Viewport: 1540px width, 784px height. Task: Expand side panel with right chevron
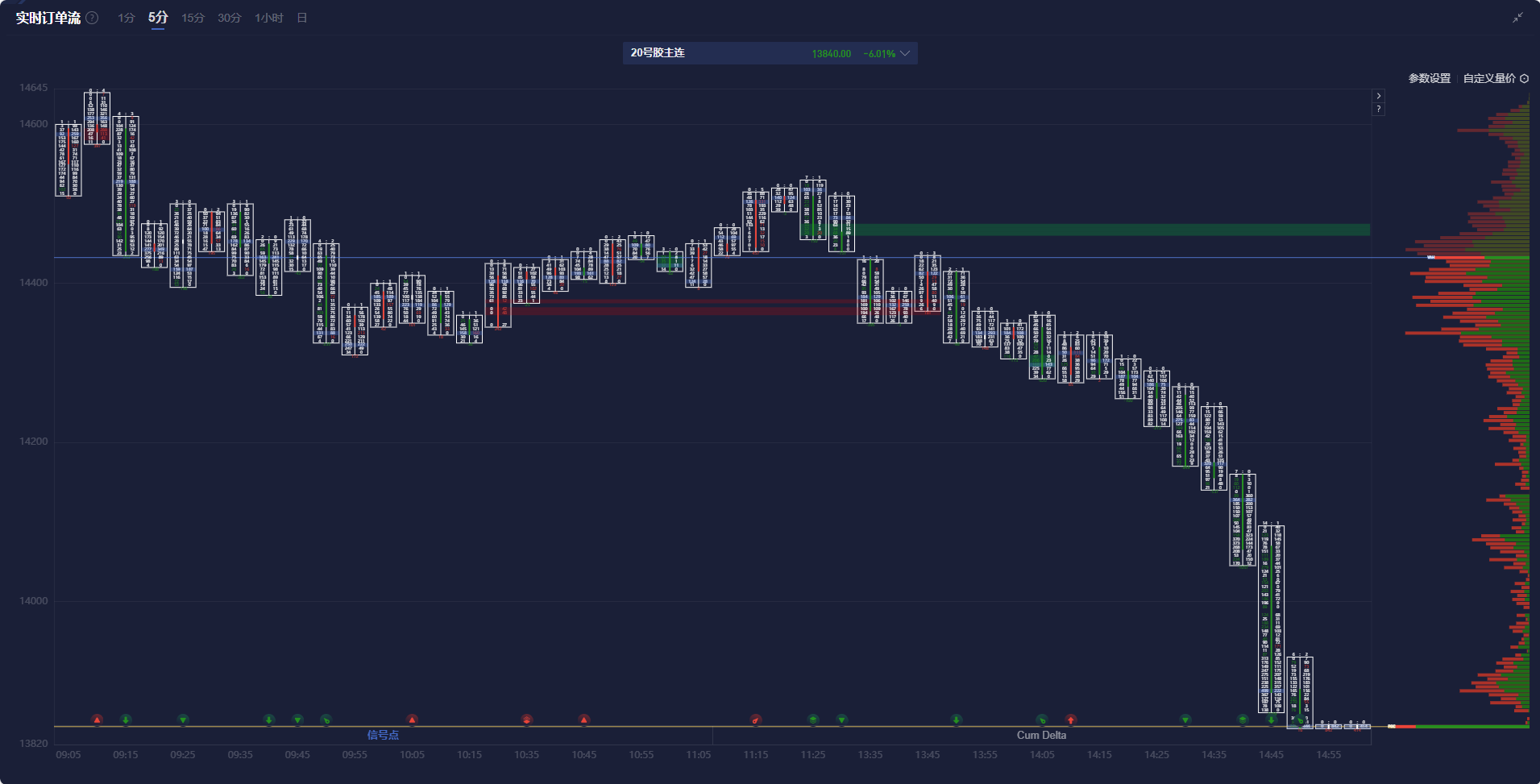[1379, 96]
